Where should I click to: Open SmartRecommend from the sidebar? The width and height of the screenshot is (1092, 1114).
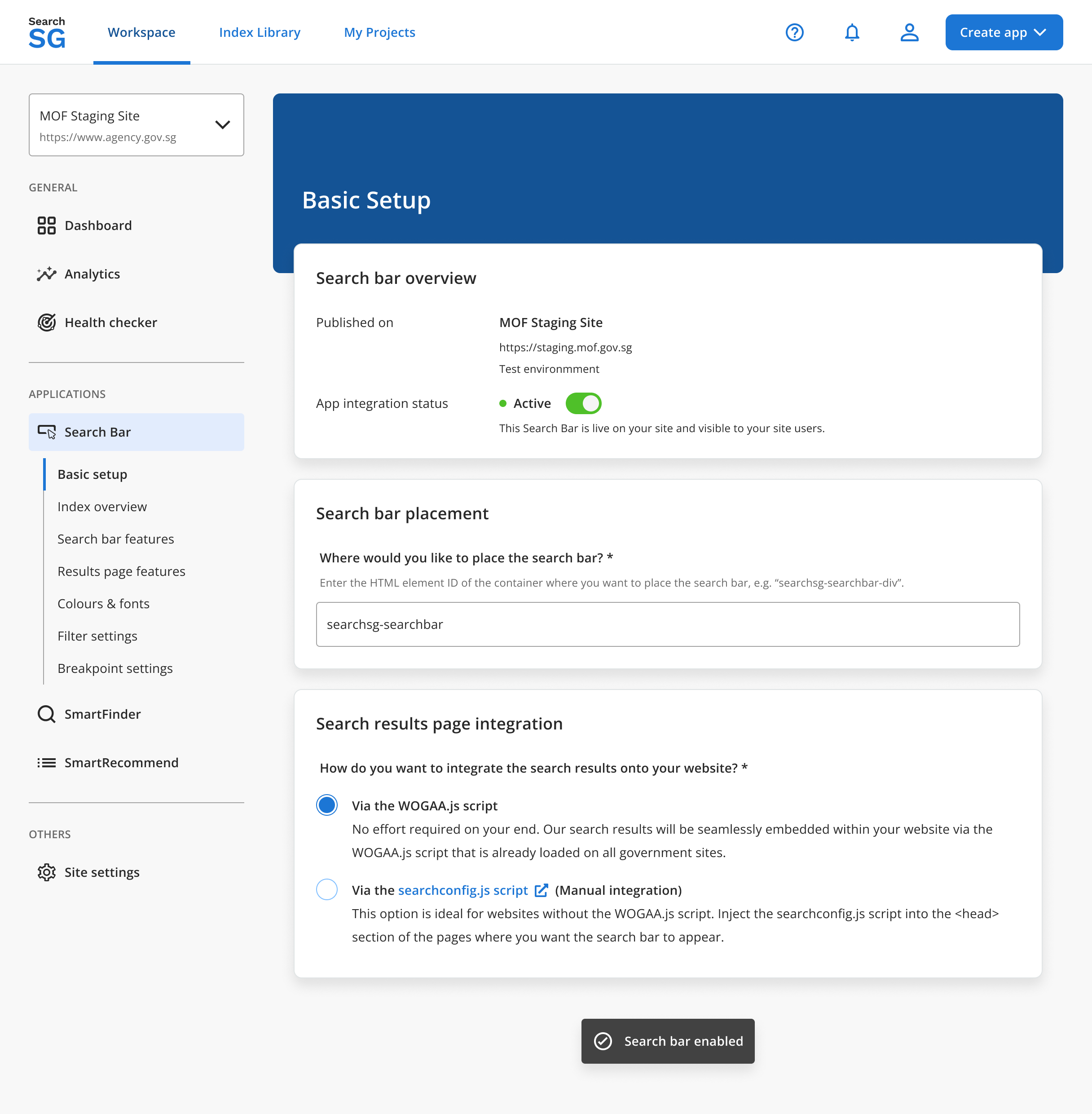pyautogui.click(x=121, y=762)
